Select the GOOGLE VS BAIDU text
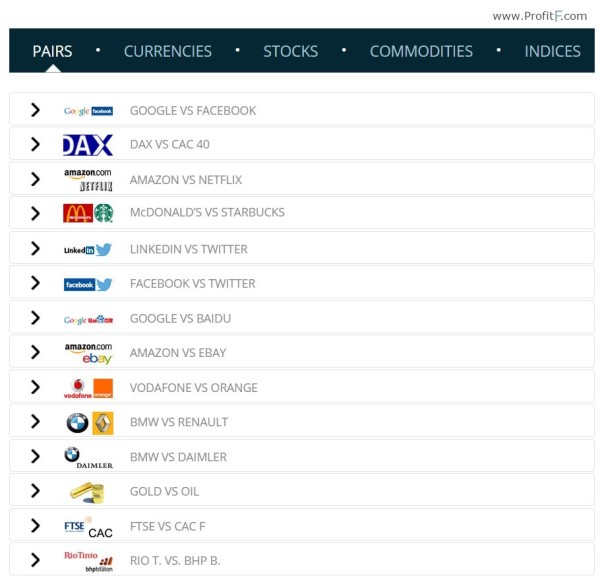This screenshot has width=600, height=582. click(180, 318)
